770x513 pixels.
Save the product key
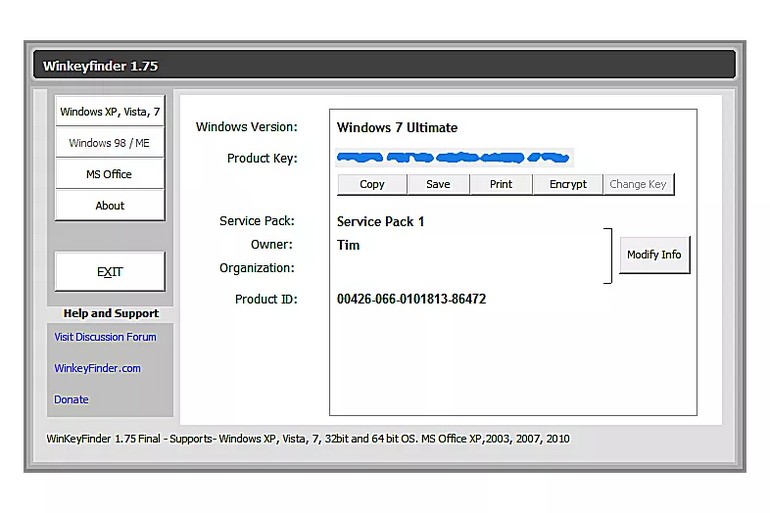(438, 184)
